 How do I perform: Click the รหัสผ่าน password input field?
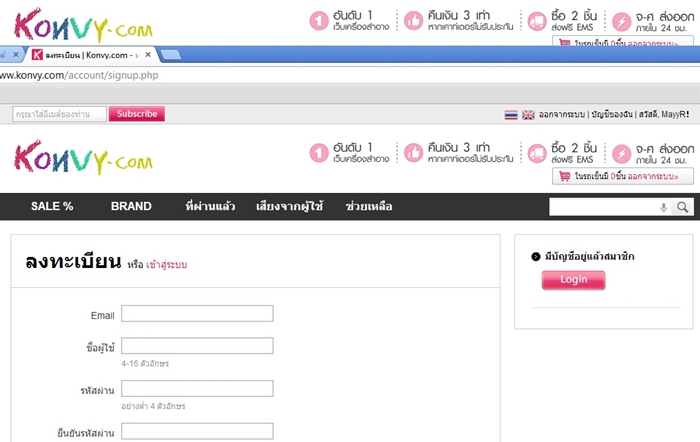point(197,388)
